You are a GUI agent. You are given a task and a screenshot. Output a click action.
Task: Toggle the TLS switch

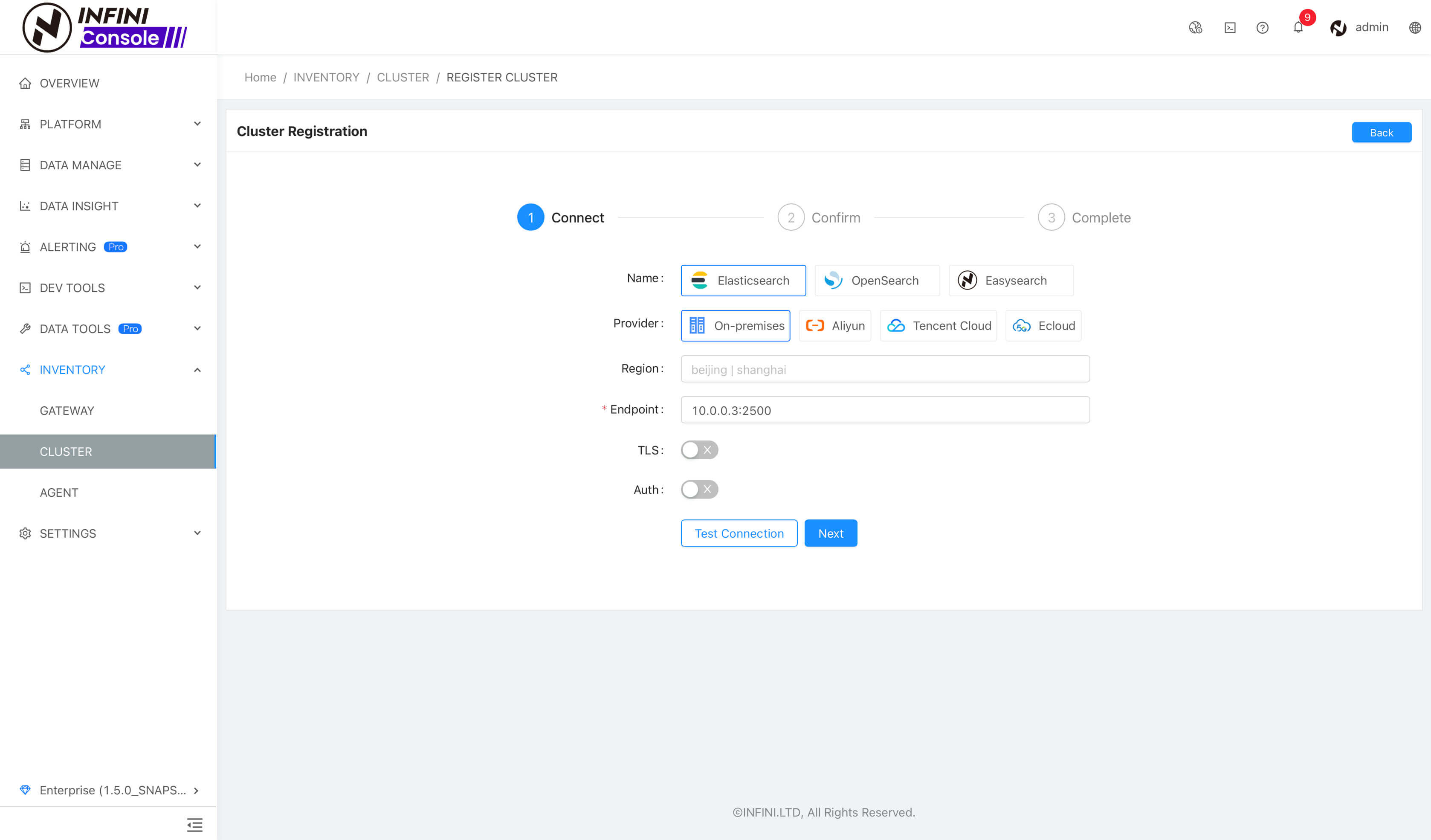pos(700,450)
